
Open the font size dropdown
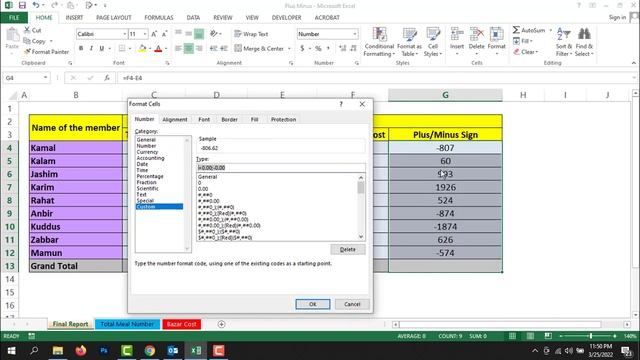click(x=144, y=34)
